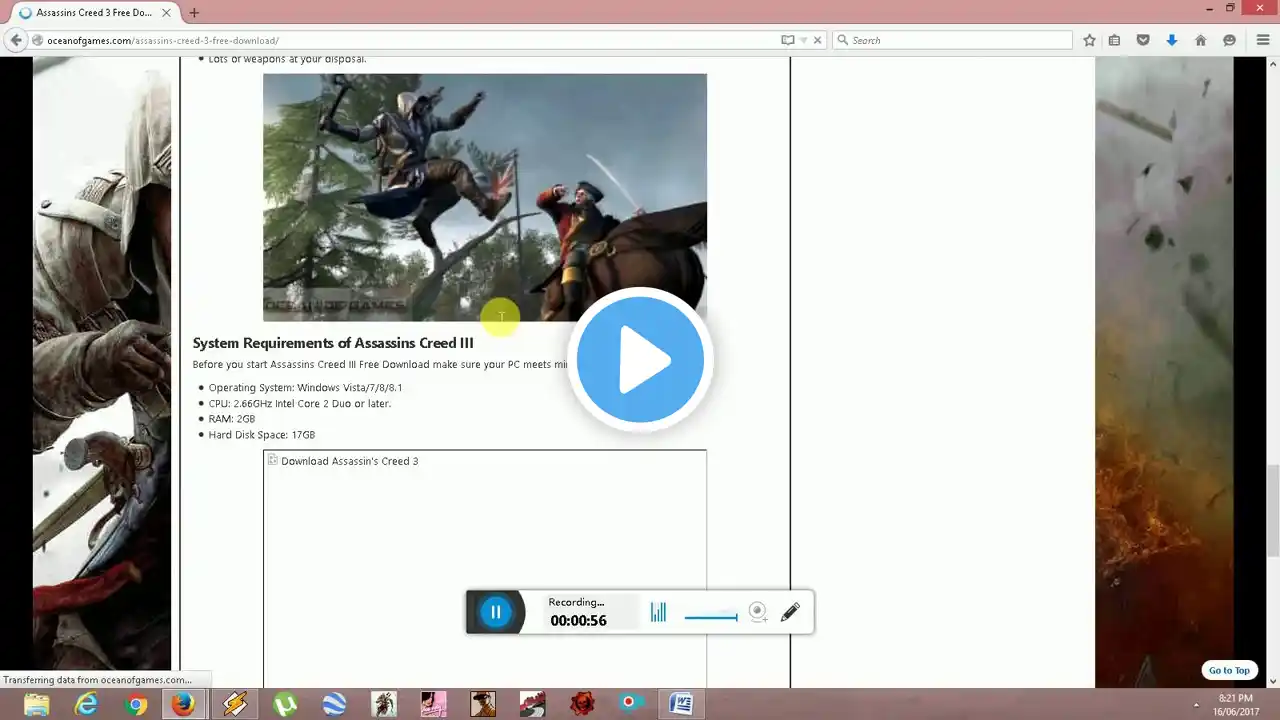
Task: Click the back arrow in Firefox
Action: click(15, 40)
